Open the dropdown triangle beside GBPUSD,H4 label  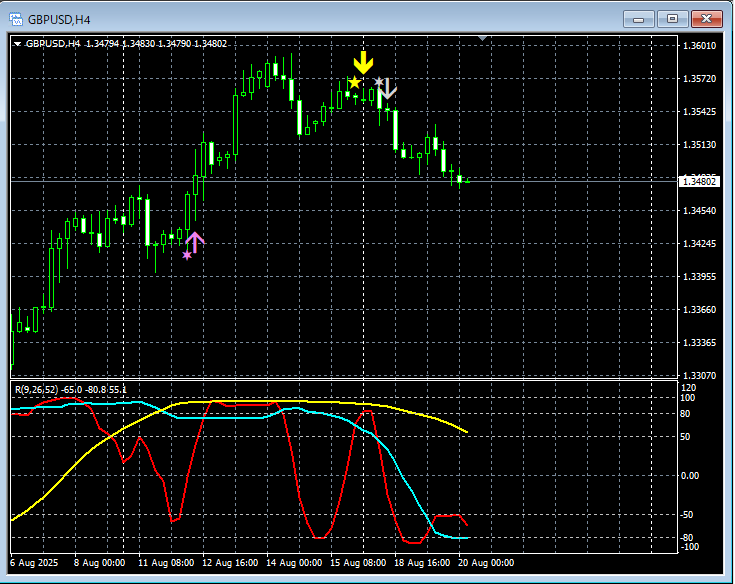pos(18,43)
